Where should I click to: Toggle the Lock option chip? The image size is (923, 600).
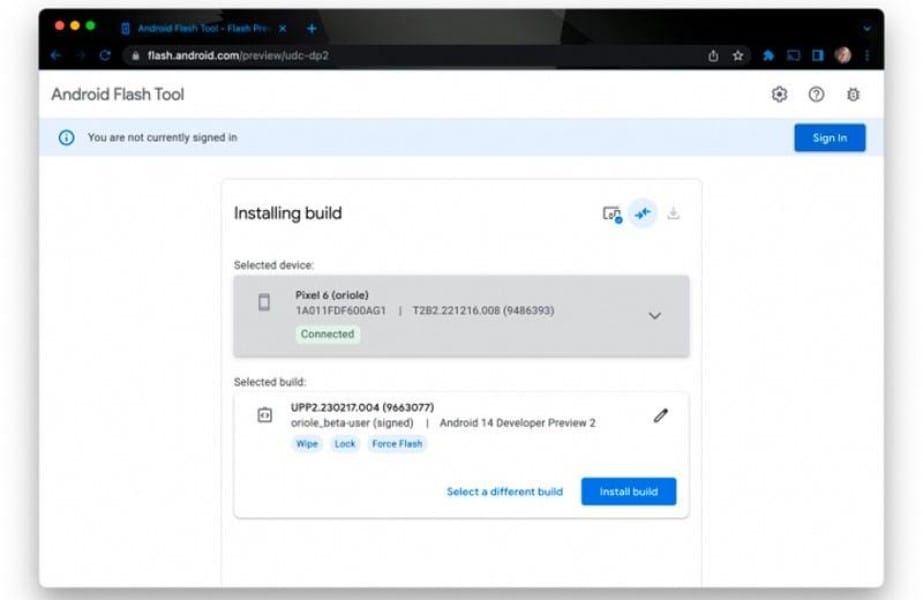pyautogui.click(x=345, y=444)
